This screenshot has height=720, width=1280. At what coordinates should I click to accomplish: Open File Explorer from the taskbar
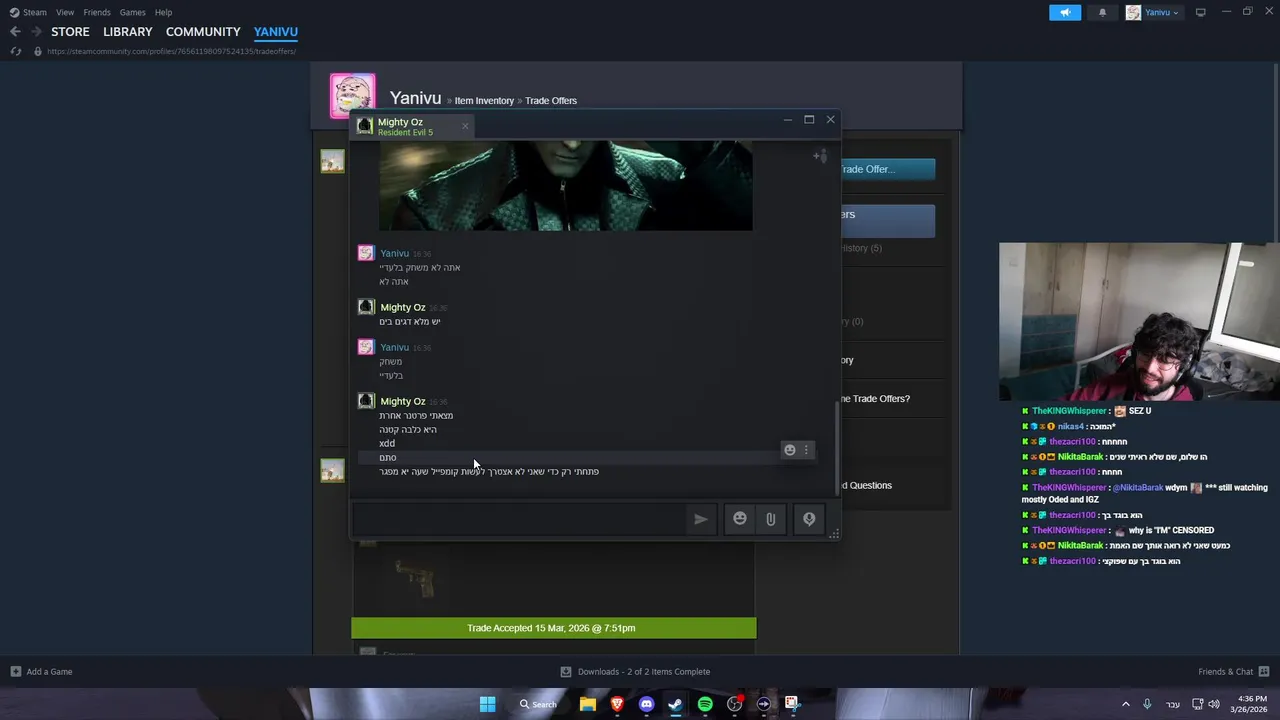[588, 704]
